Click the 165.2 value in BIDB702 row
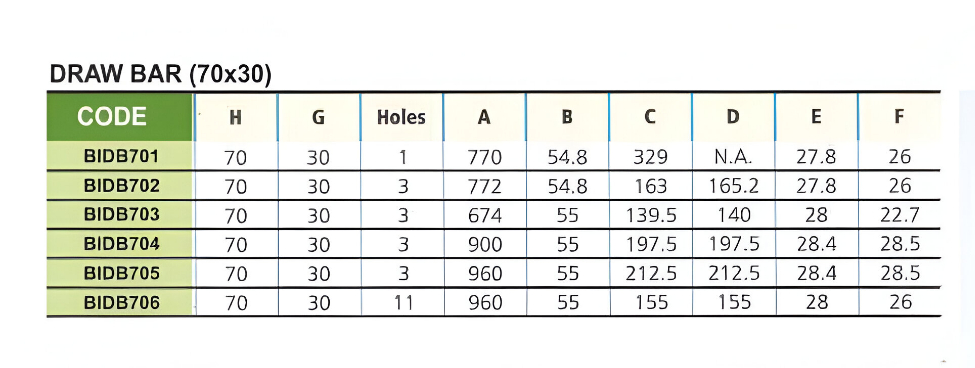975x368 pixels. (x=733, y=186)
